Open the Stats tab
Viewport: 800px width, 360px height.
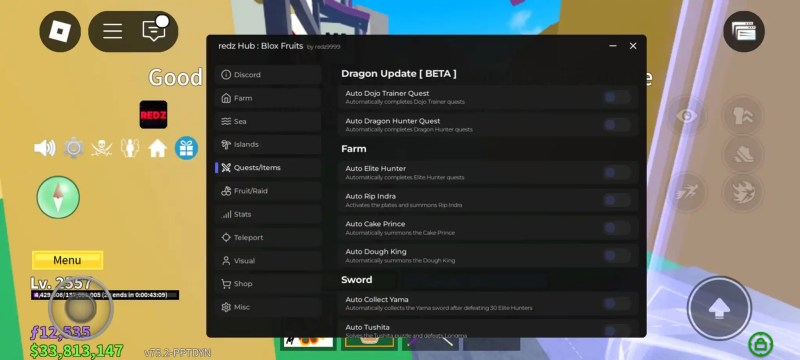(268, 214)
